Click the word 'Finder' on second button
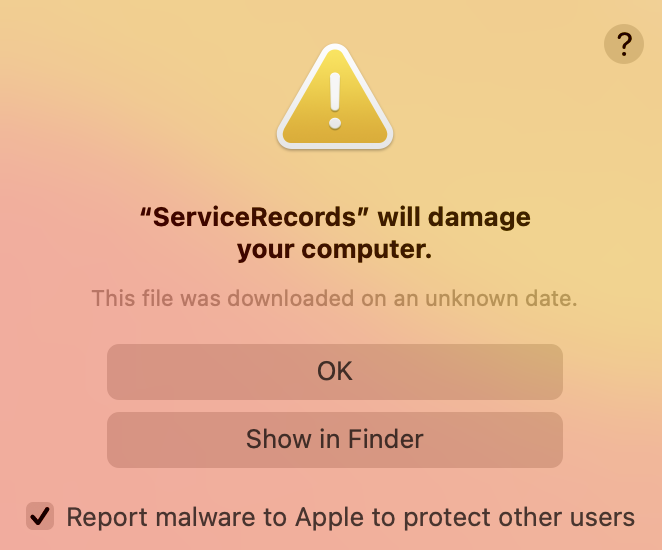 (x=386, y=439)
